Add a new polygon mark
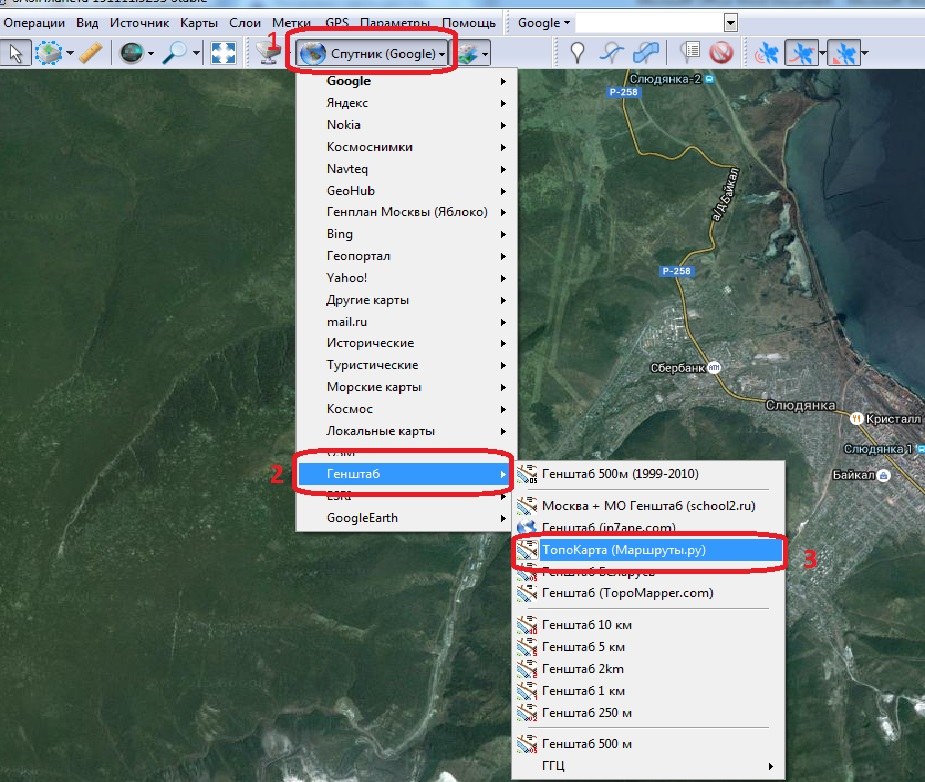The width and height of the screenshot is (925, 782). 645,53
